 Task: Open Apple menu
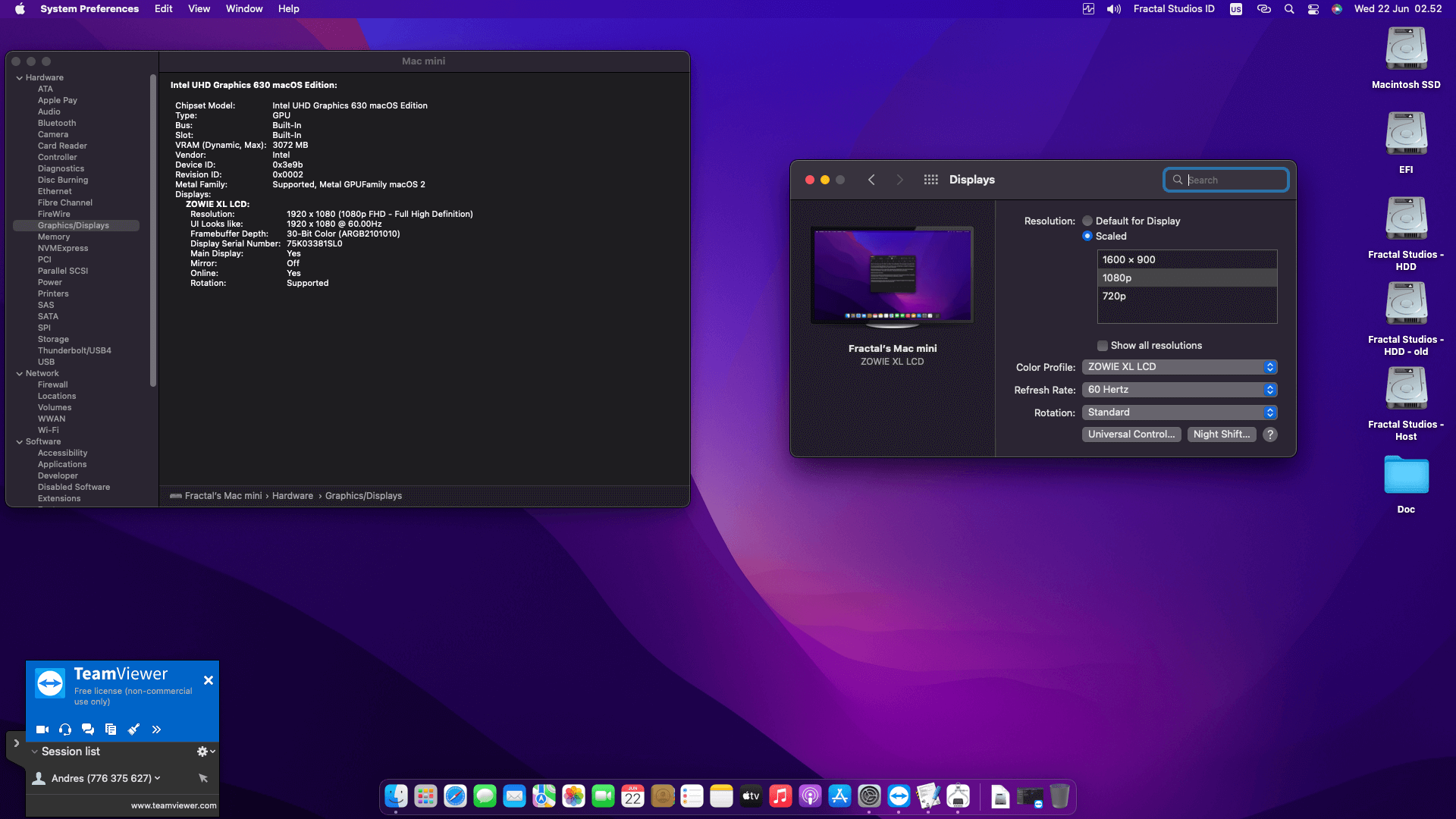click(x=20, y=9)
